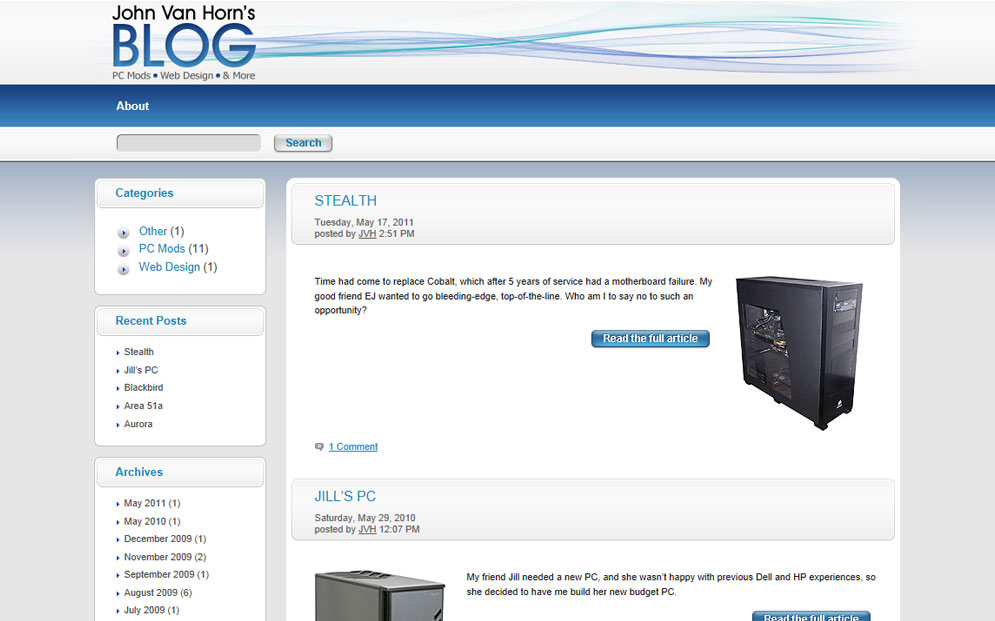The height and width of the screenshot is (621, 995).
Task: Click the bullet icon beside Web Design category
Action: coord(124,268)
